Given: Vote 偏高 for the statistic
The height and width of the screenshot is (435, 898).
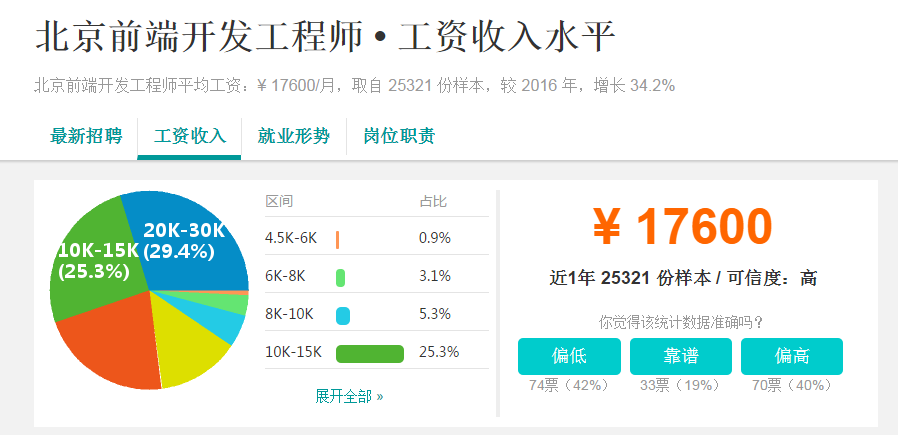Looking at the screenshot, I should tap(792, 356).
